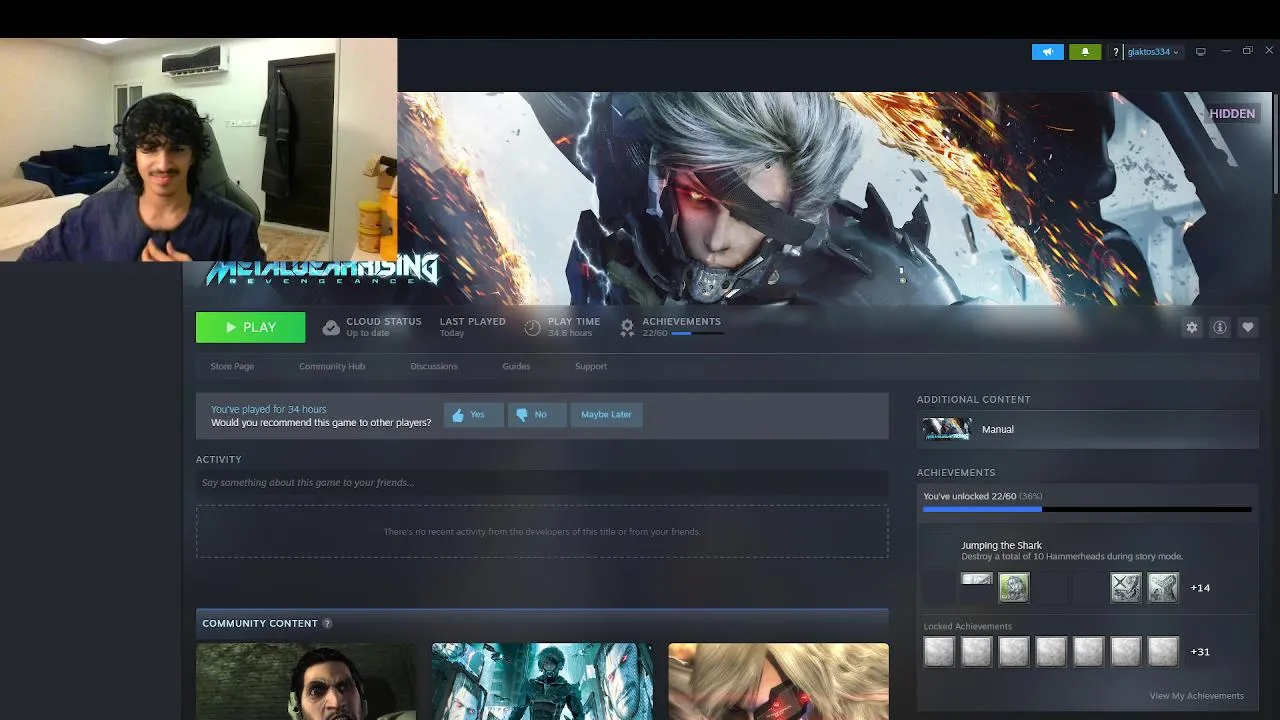Screen dimensions: 1280x720
Task: Click the COMMUNITY CONTENT heading
Action: click(260, 623)
